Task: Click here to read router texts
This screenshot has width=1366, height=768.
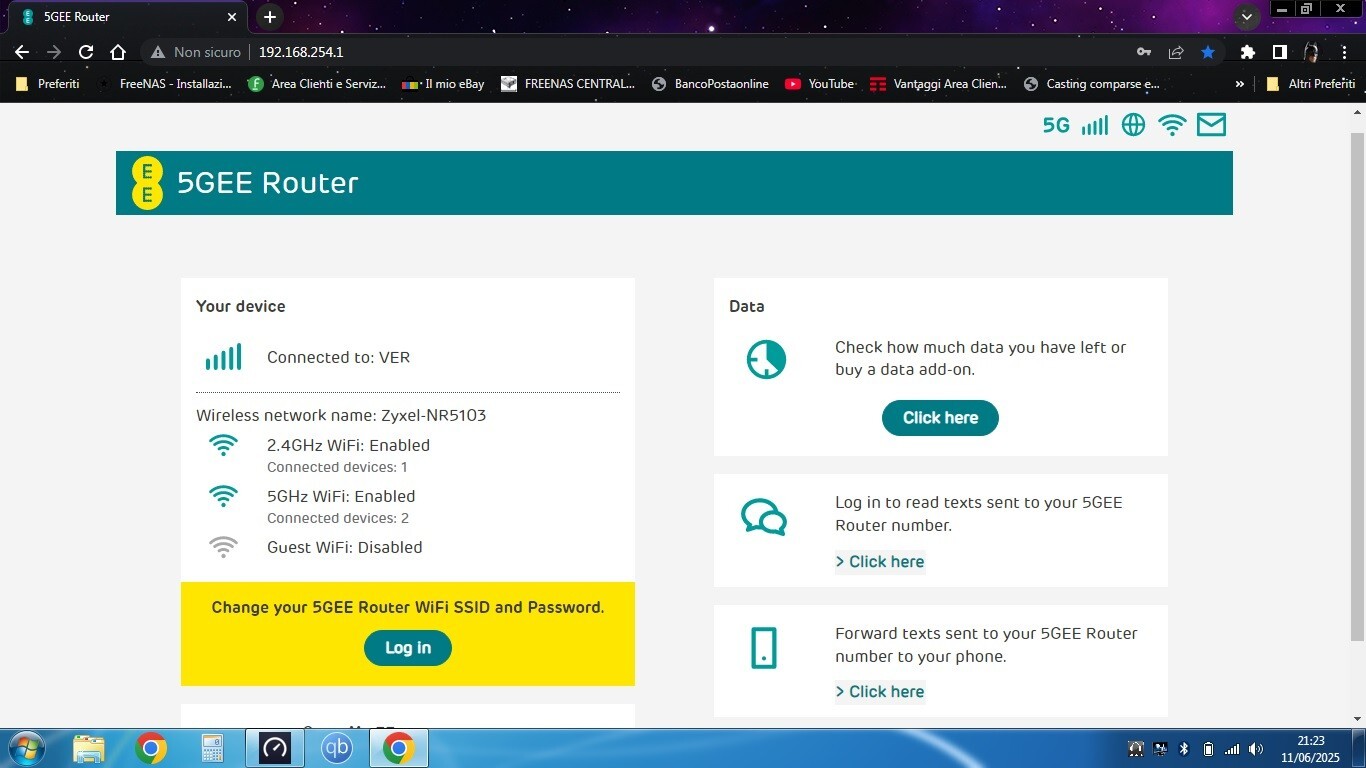Action: (880, 562)
